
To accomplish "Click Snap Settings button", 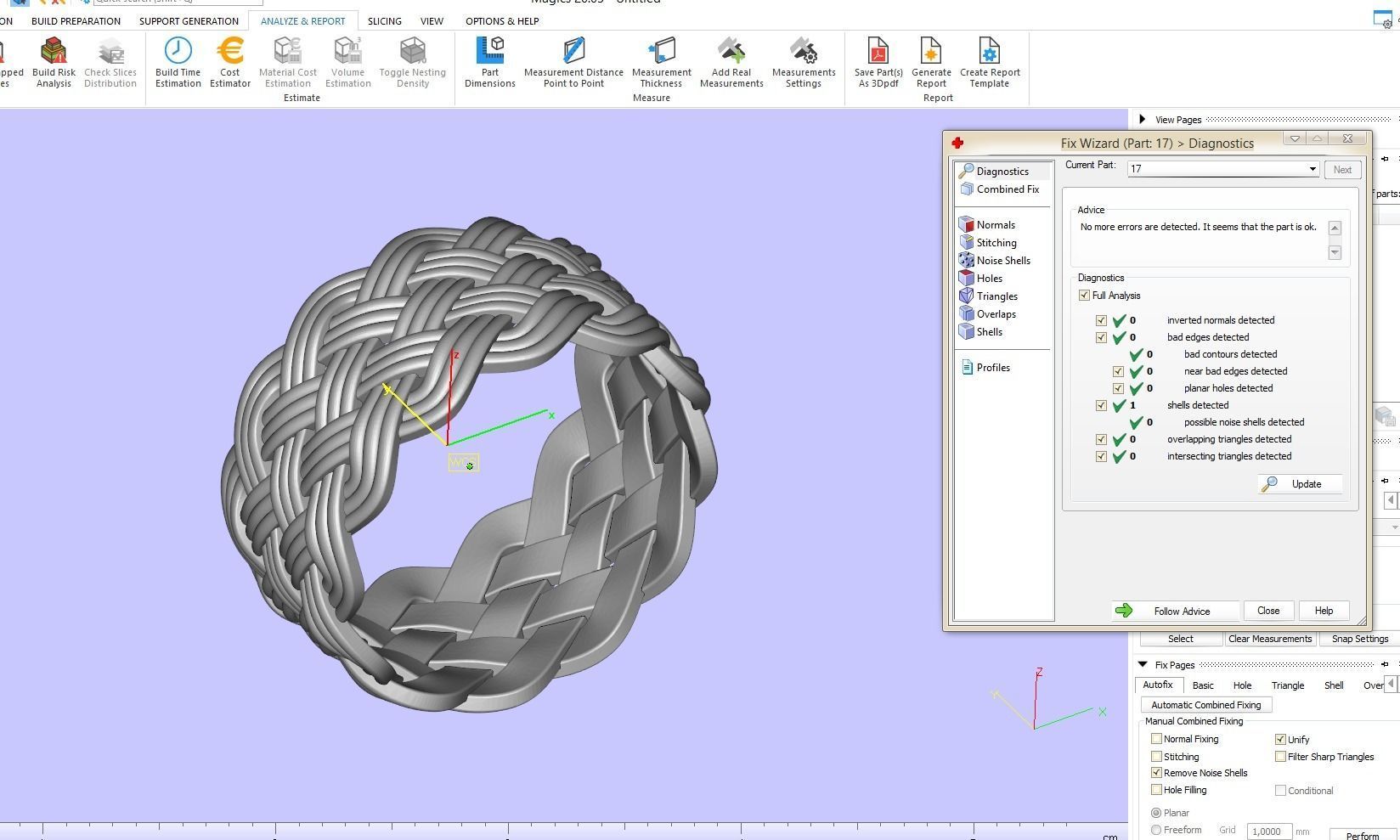I will click(x=1359, y=639).
